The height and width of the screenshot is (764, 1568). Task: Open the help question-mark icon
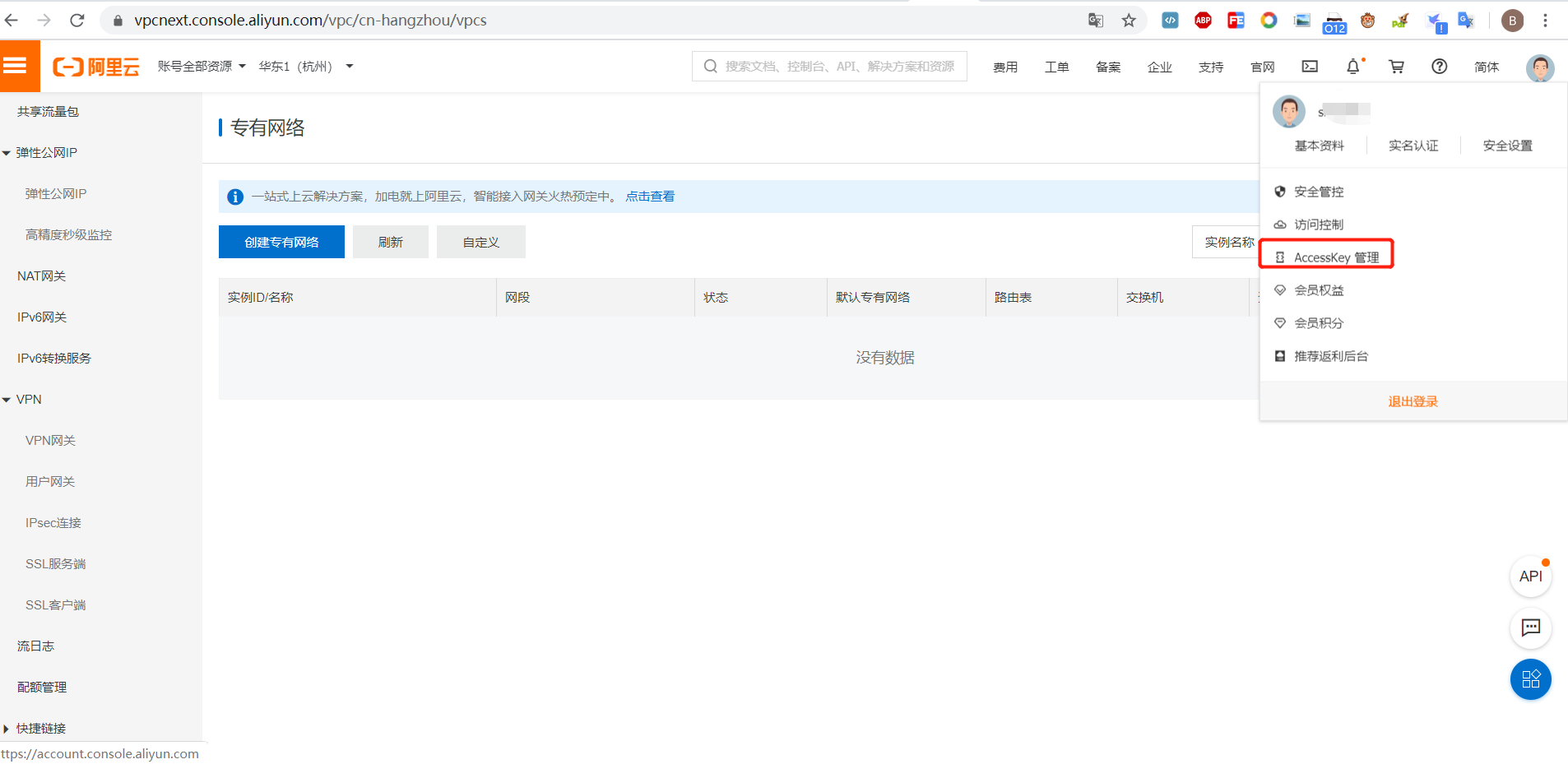coord(1439,66)
